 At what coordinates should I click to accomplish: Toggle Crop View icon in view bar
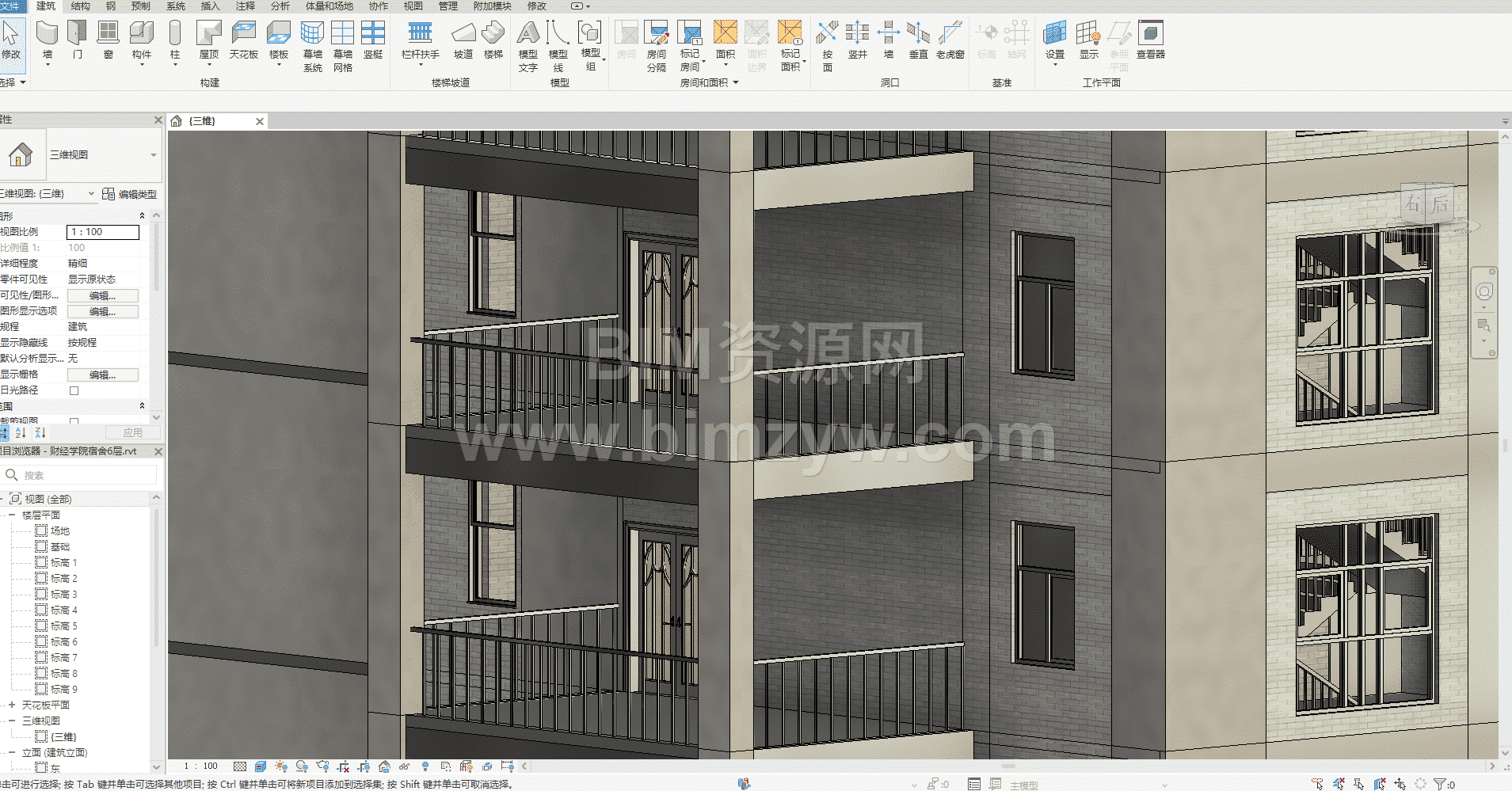[343, 766]
